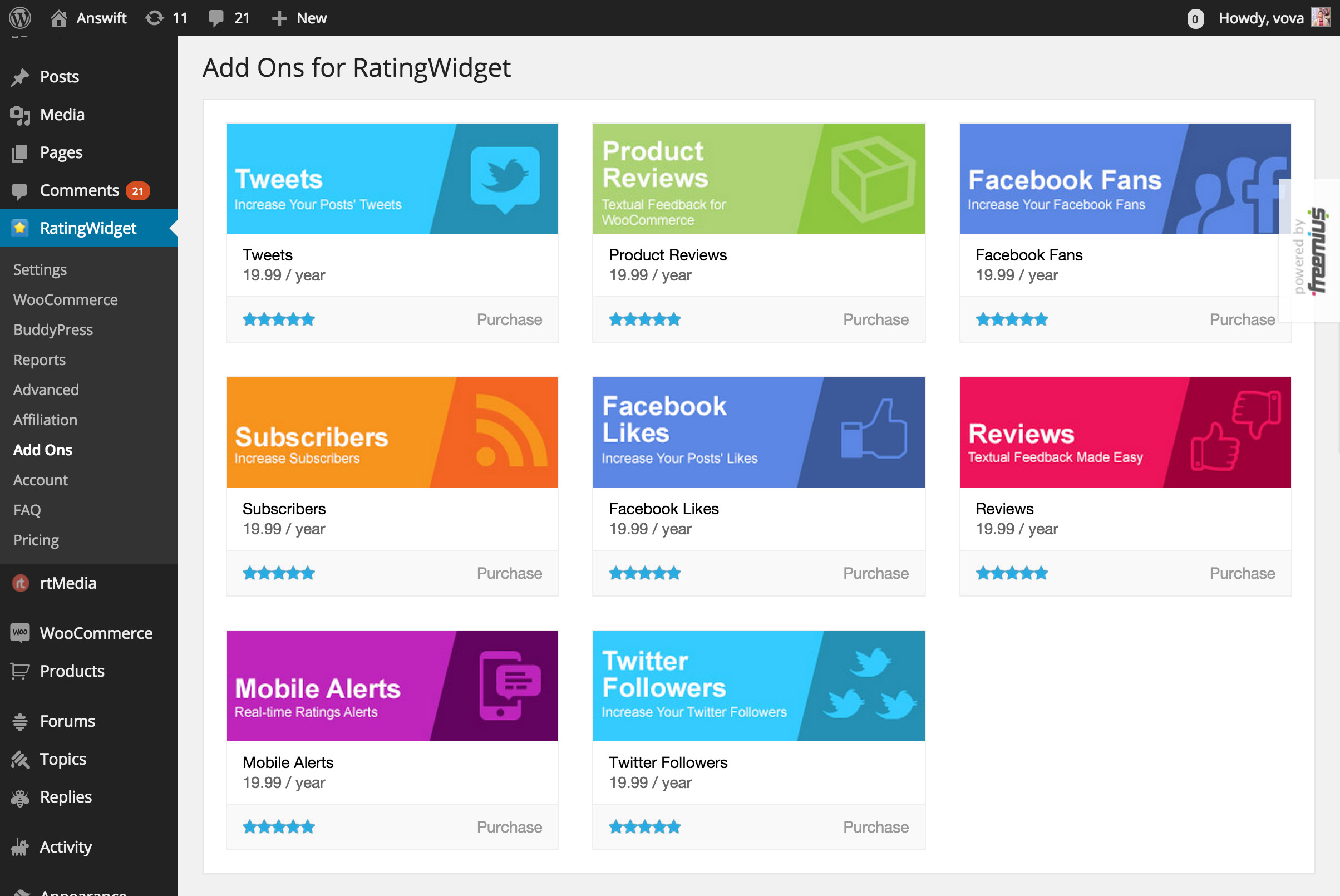Expand the Howdy, vova account menu
The image size is (1340, 896).
pos(1260,18)
